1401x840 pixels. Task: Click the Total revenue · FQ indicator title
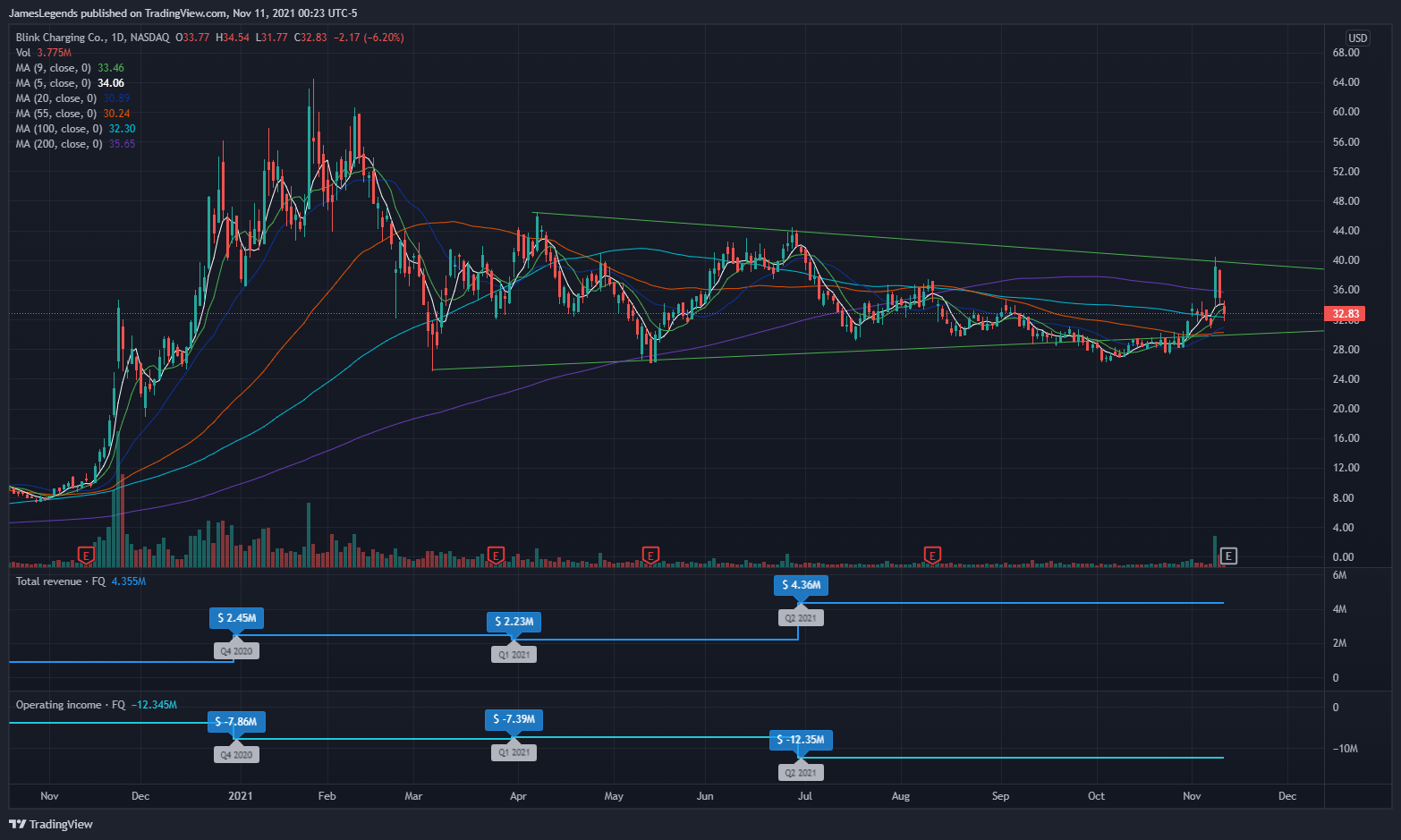pos(60,581)
